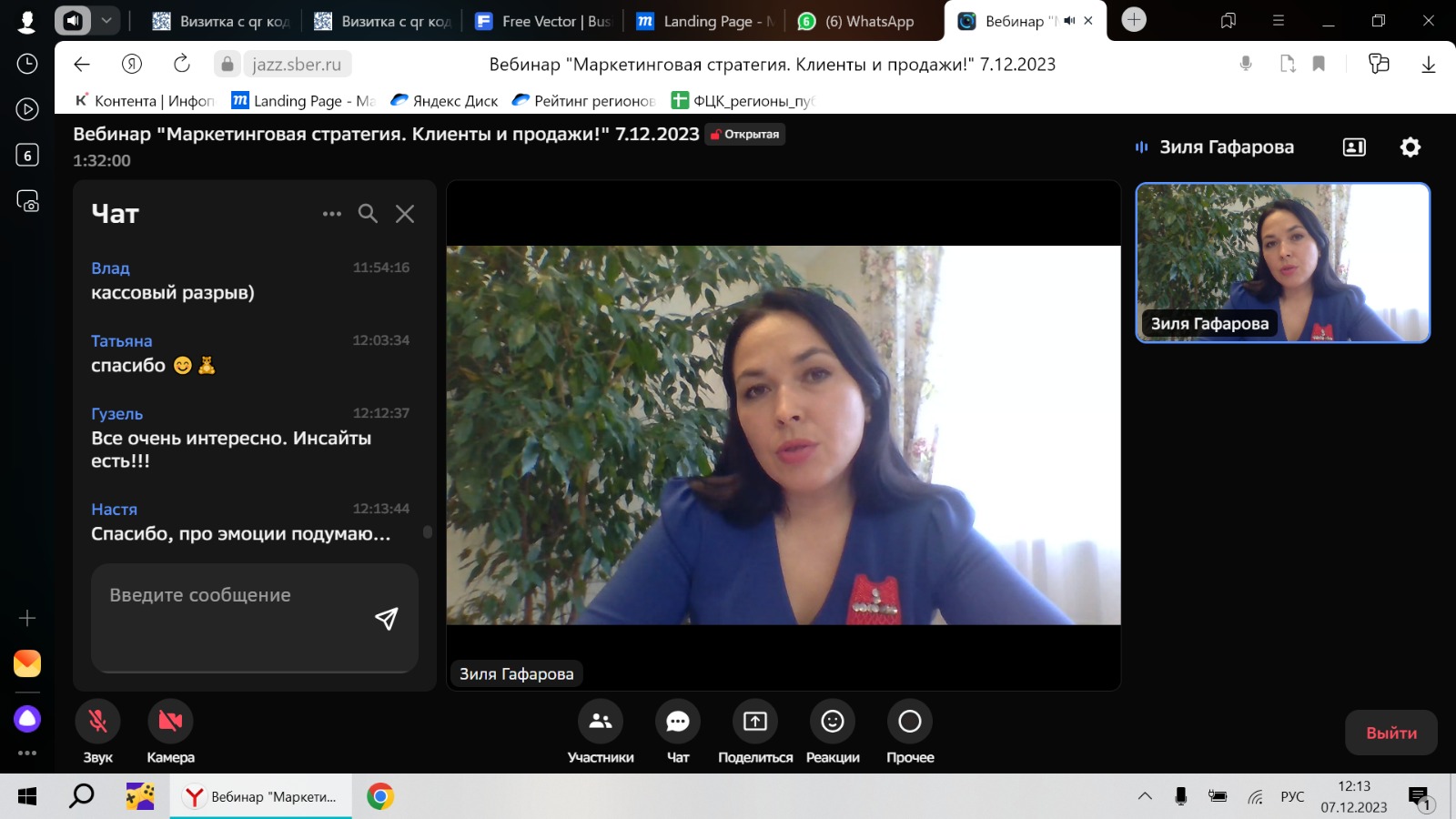Switch to the WhatsApp browser tab
This screenshot has height=819, width=1456.
tap(855, 21)
